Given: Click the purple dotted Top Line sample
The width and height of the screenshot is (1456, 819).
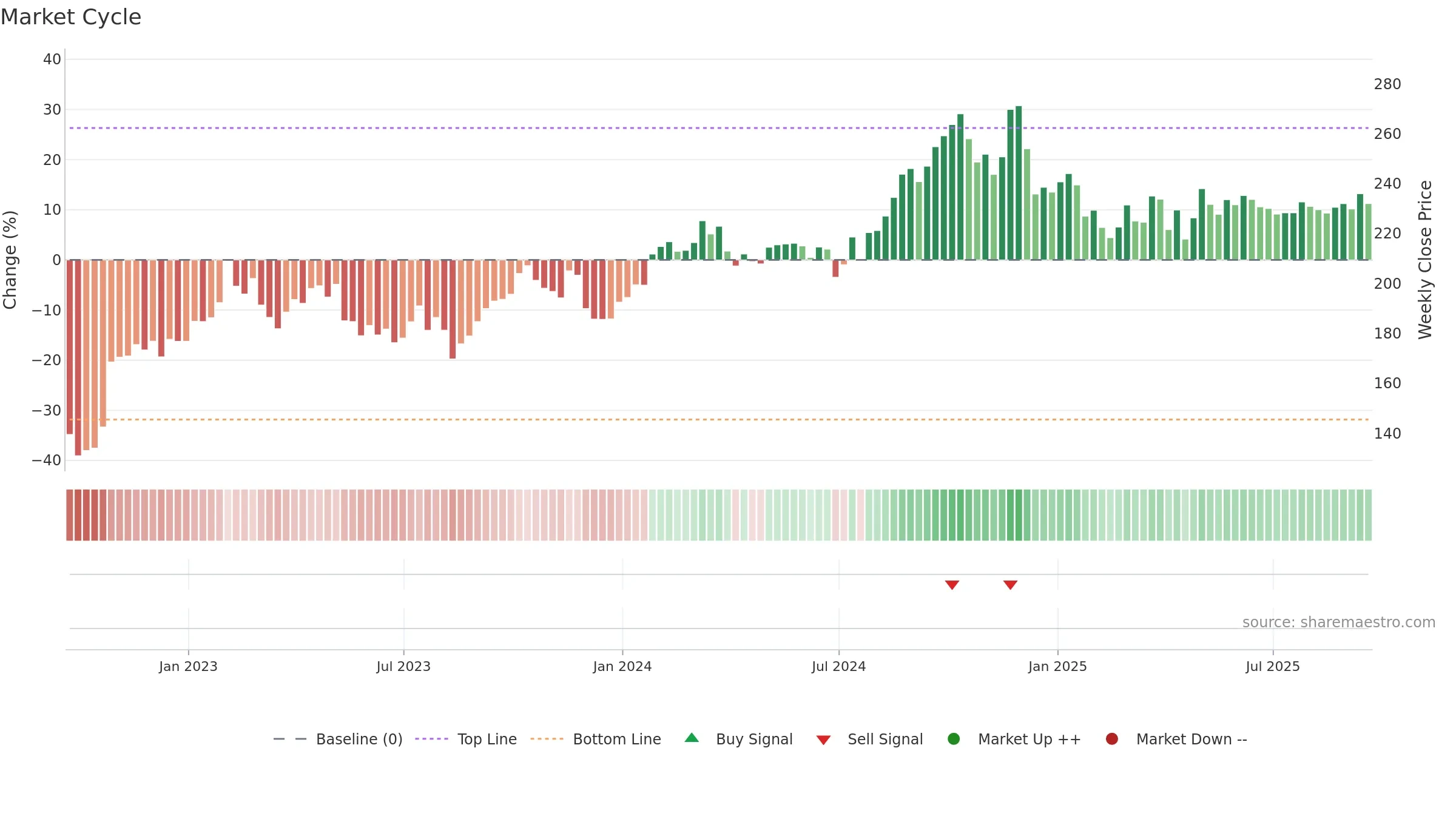Looking at the screenshot, I should (431, 739).
